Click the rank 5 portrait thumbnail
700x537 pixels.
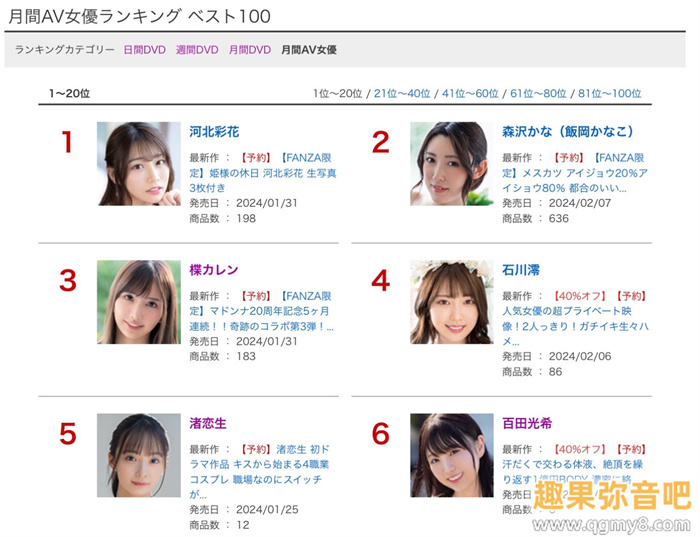(x=139, y=455)
